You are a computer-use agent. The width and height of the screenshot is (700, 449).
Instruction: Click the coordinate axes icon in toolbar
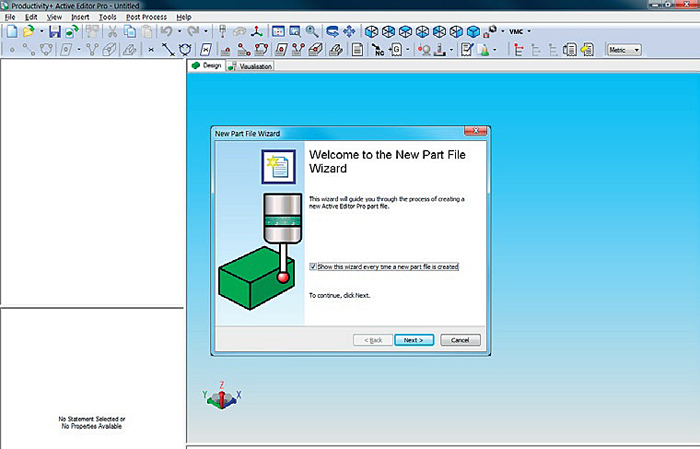(x=256, y=31)
